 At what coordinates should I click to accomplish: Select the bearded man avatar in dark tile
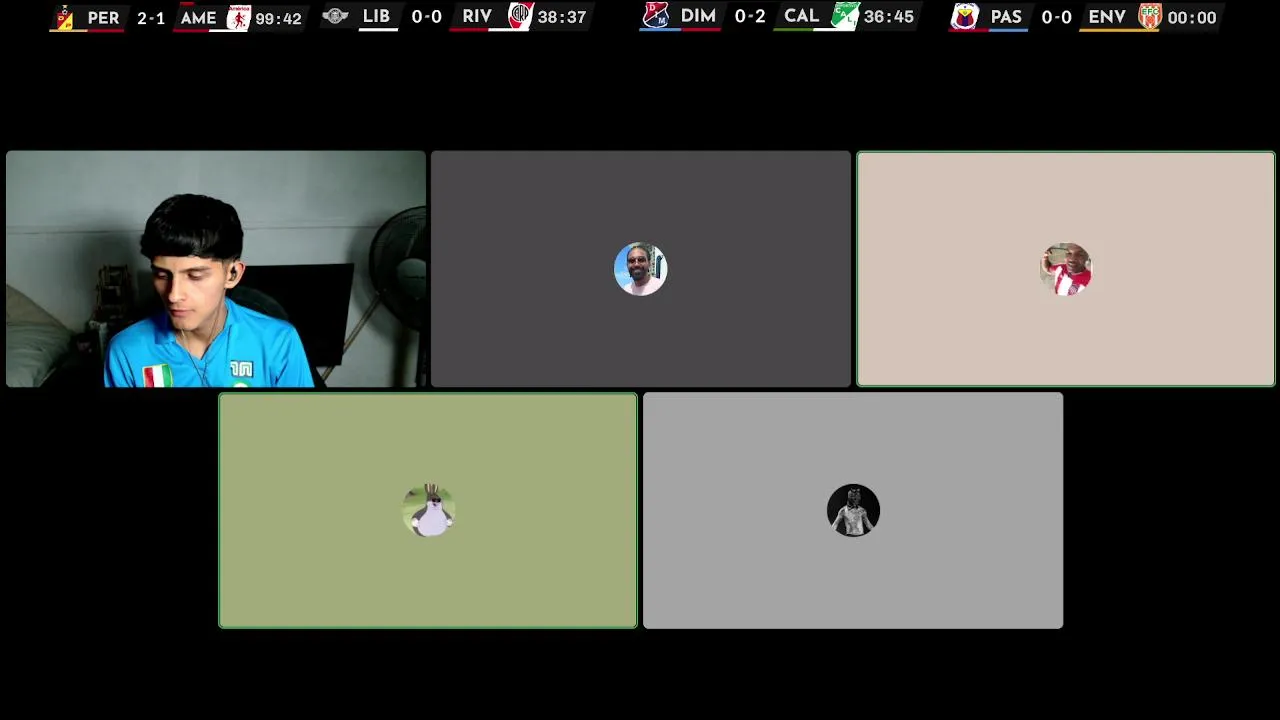640,269
